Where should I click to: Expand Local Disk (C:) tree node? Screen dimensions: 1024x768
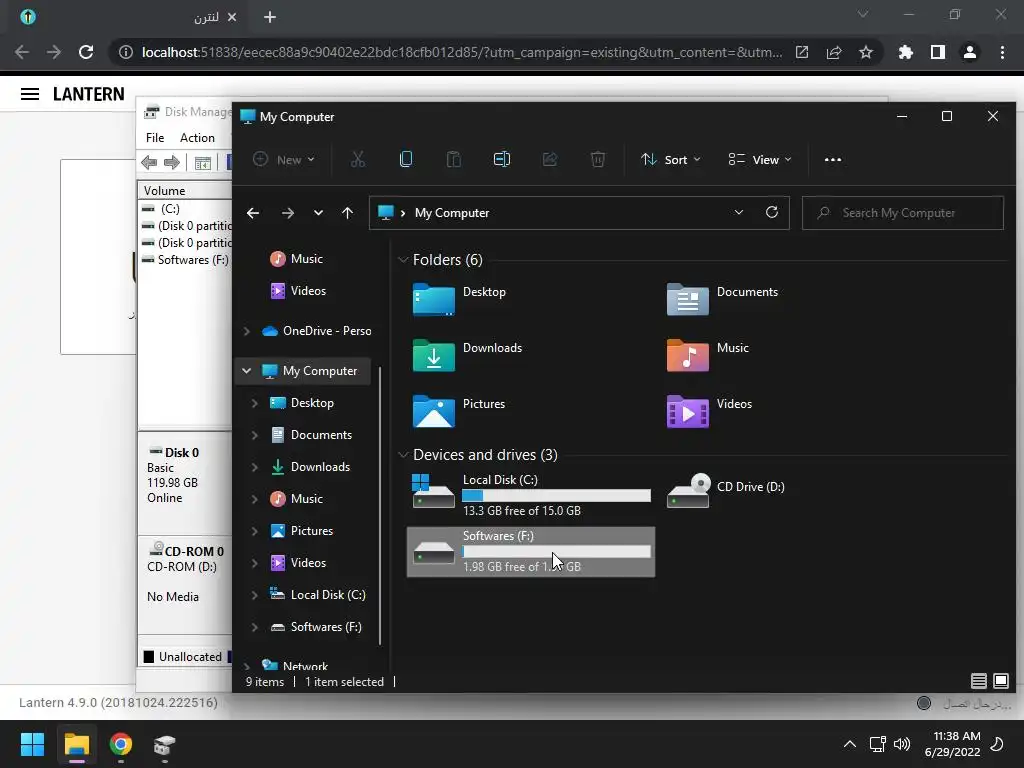tap(254, 595)
